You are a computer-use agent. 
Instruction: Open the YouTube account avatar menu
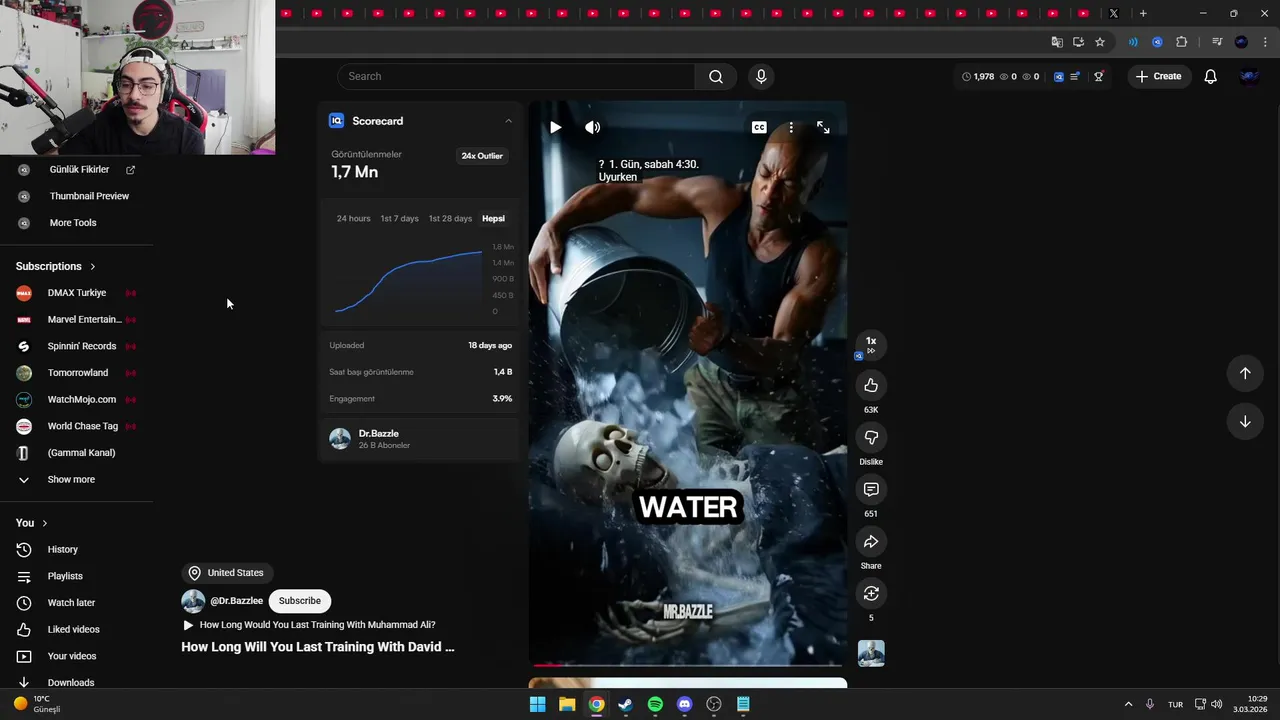pyautogui.click(x=1249, y=76)
